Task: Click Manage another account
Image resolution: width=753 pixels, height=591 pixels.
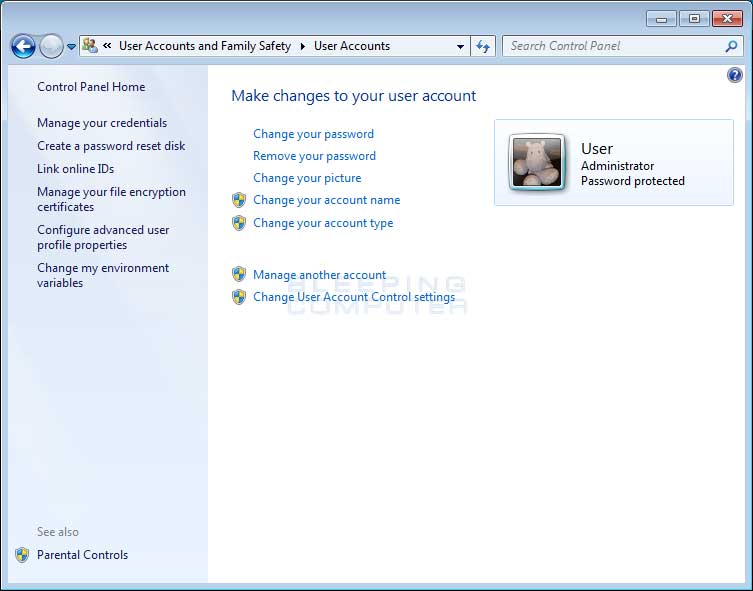Action: tap(319, 275)
